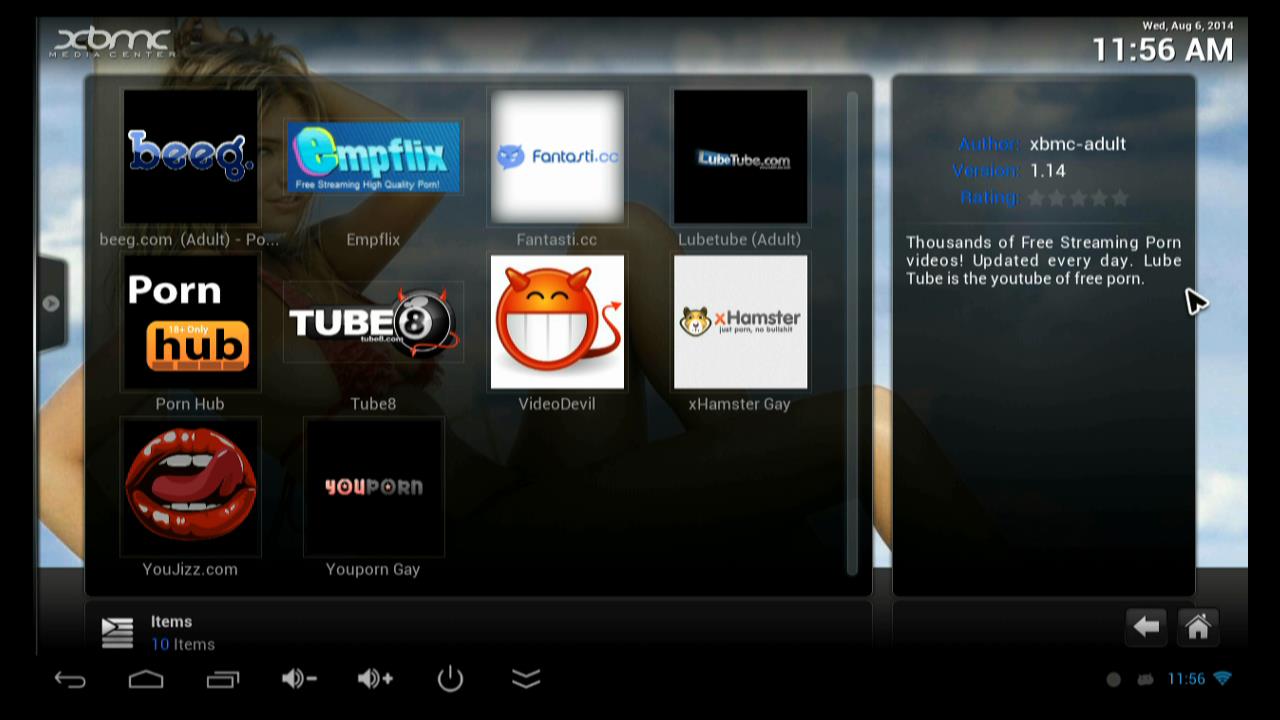Select the Empflix add-on logo
Viewport: 1280px width, 720px height.
coord(373,156)
